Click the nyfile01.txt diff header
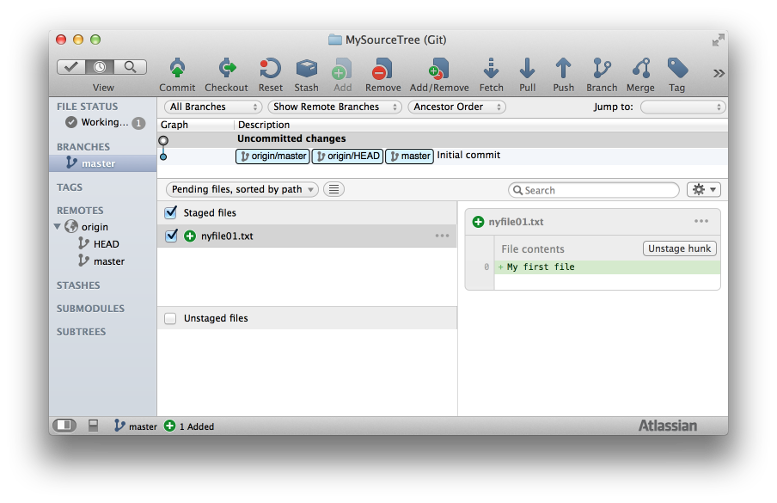This screenshot has height=503, width=777. click(x=592, y=222)
